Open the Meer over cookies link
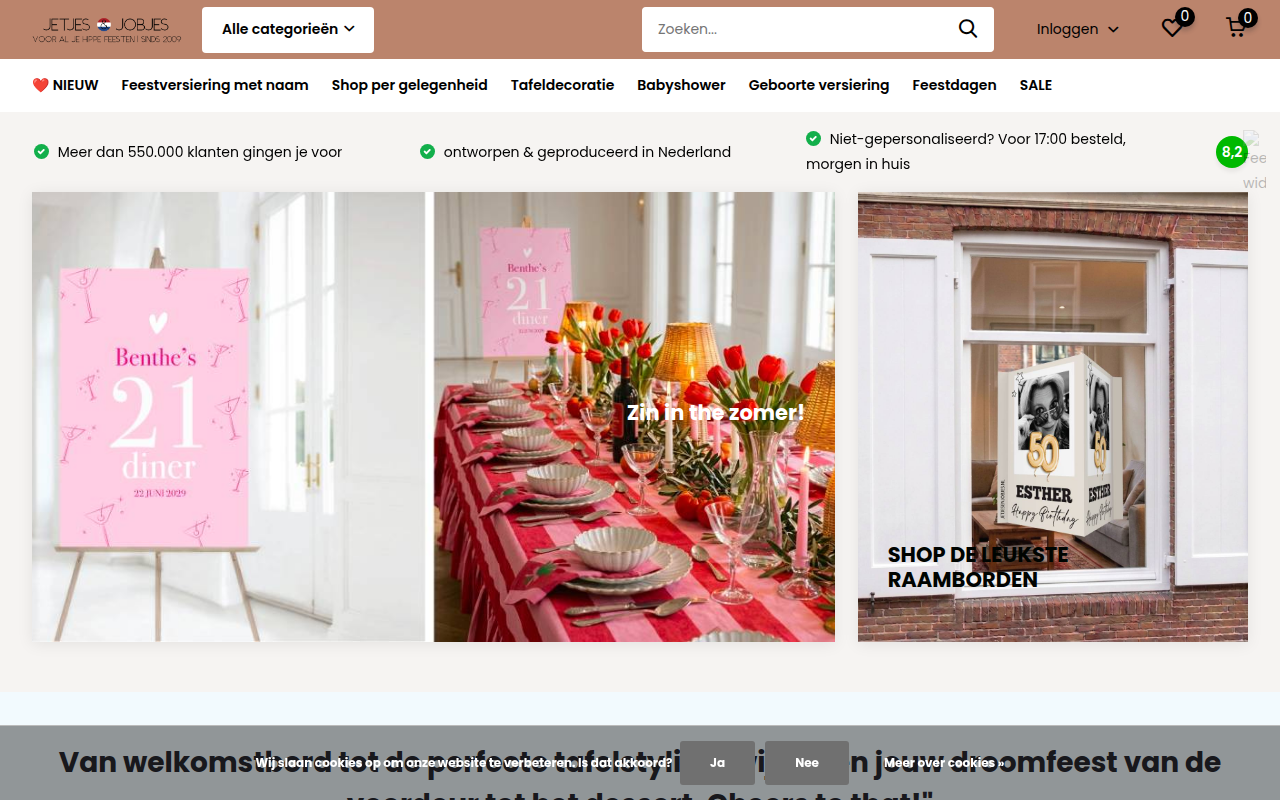The height and width of the screenshot is (800, 1280). pos(944,763)
